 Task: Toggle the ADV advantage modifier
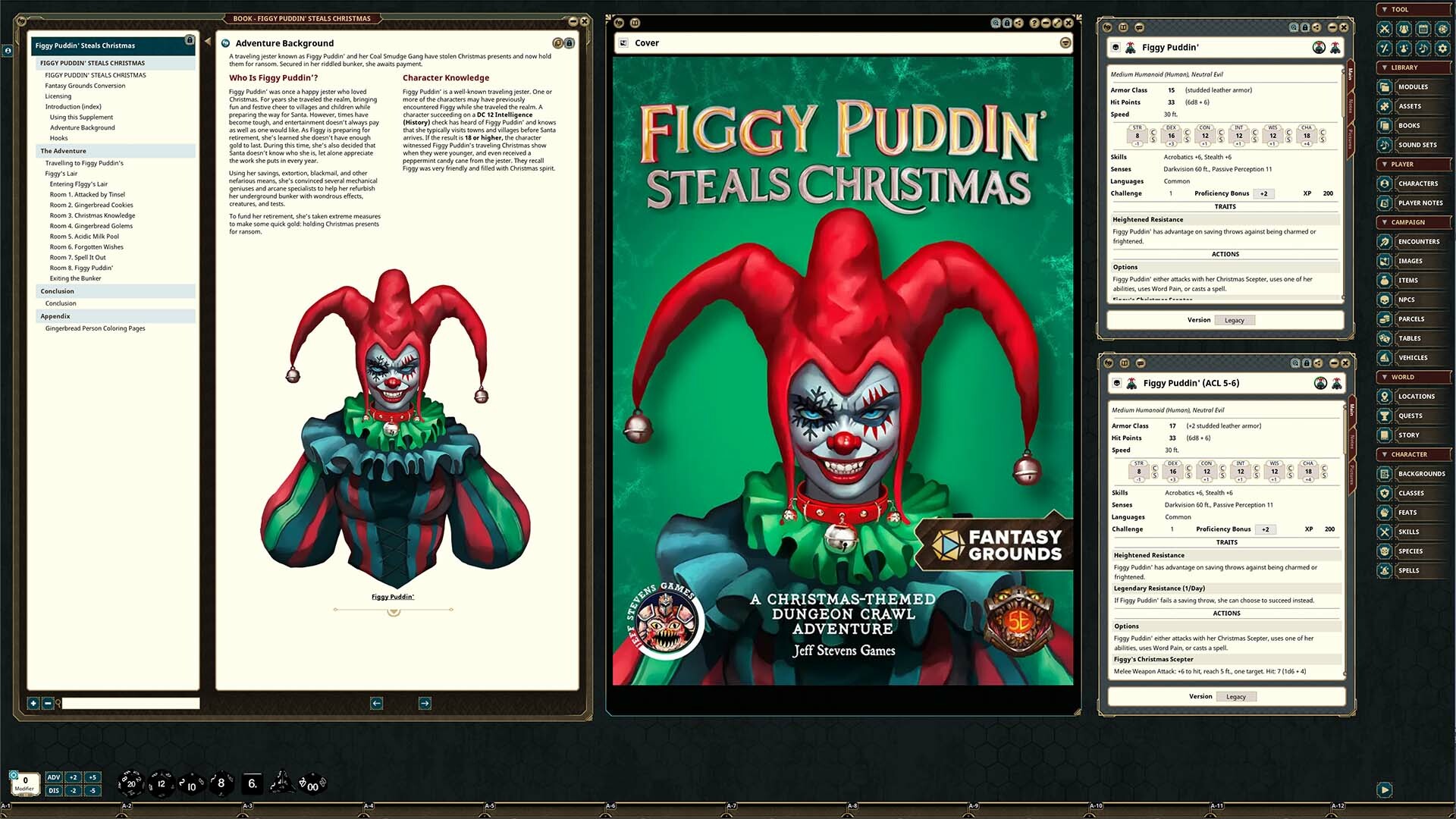54,777
